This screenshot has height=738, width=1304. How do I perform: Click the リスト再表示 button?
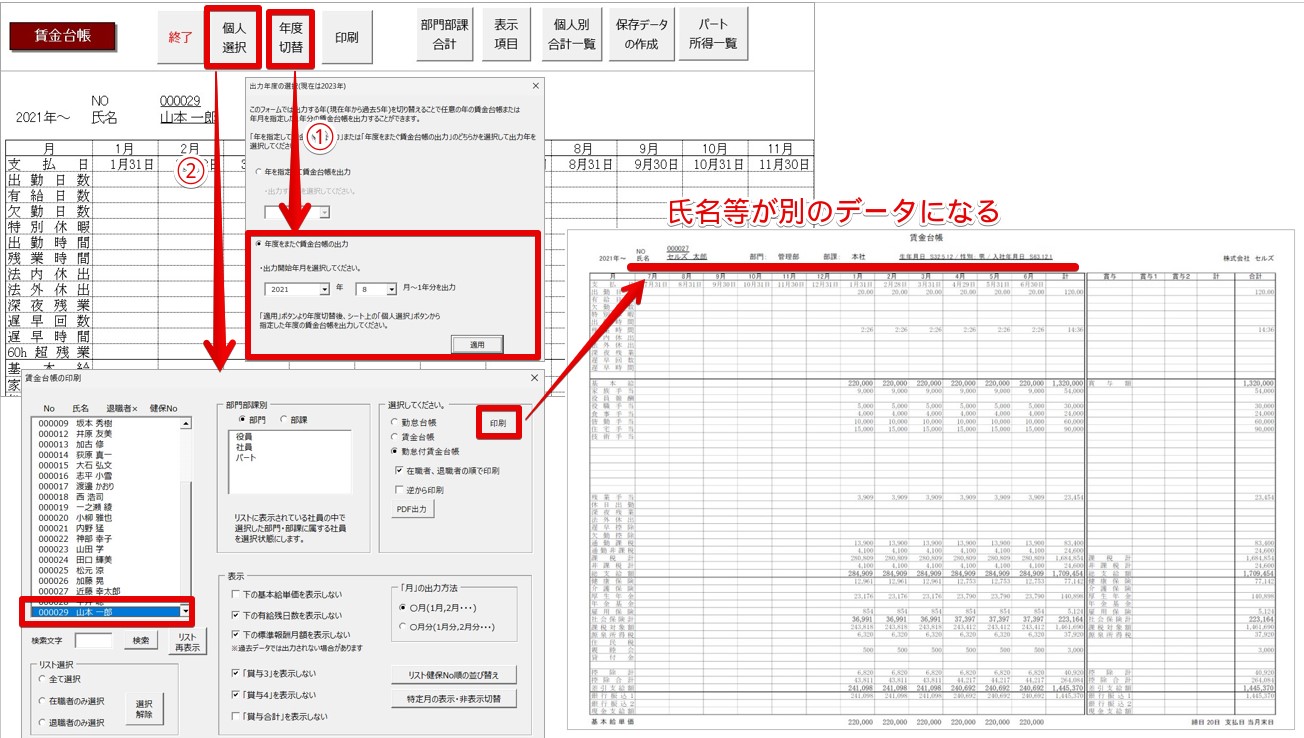click(x=187, y=642)
